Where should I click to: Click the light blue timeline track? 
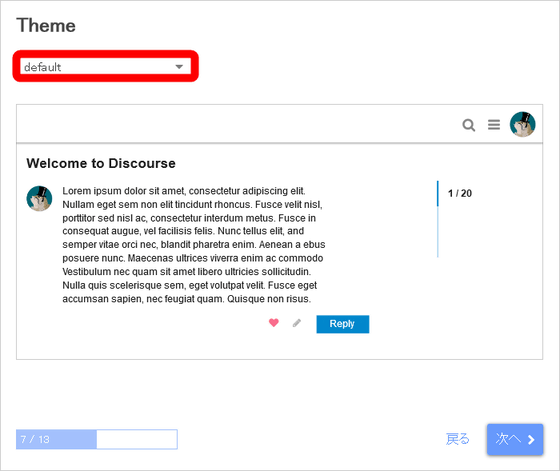click(438, 232)
